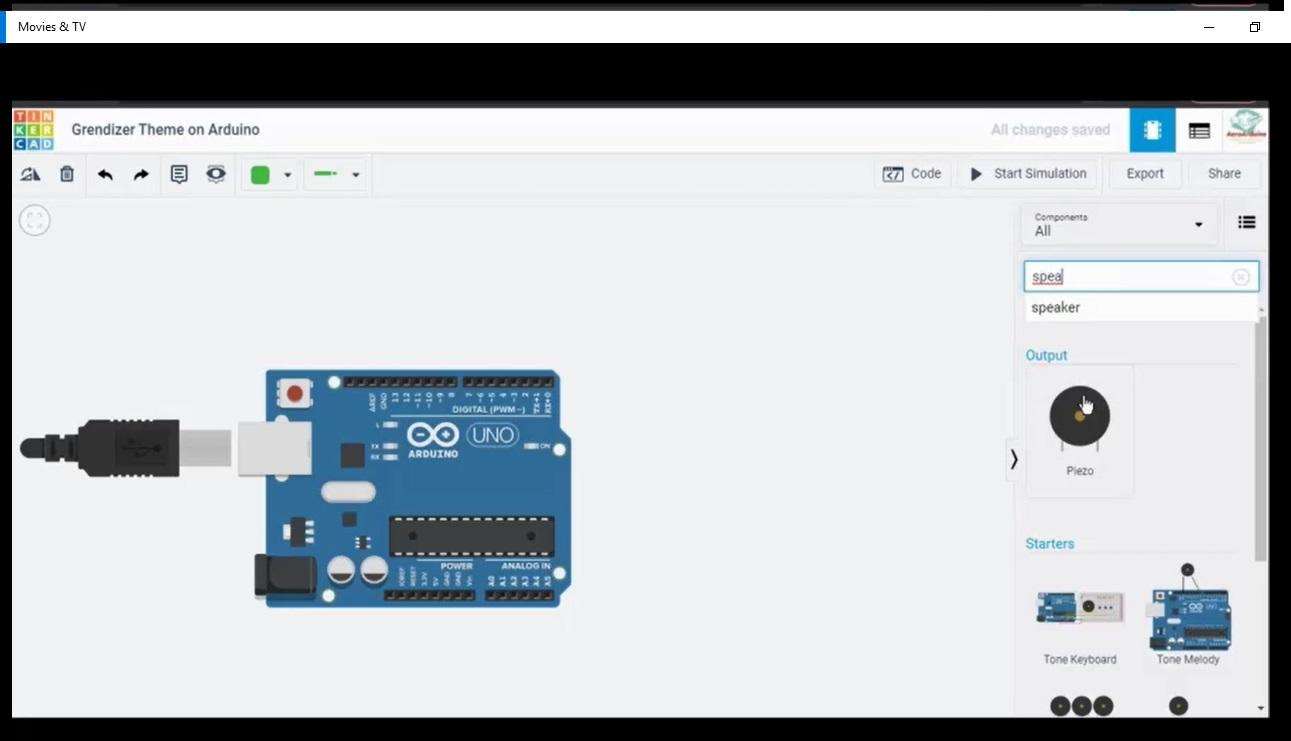1291x741 pixels.
Task: Toggle notes visibility eye icon
Action: tap(216, 174)
